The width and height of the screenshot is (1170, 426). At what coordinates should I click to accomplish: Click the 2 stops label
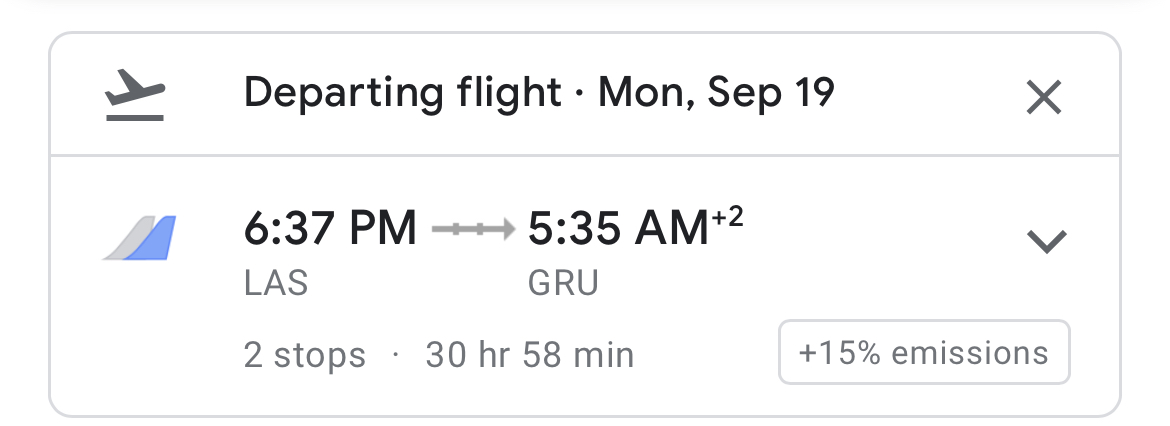click(305, 355)
